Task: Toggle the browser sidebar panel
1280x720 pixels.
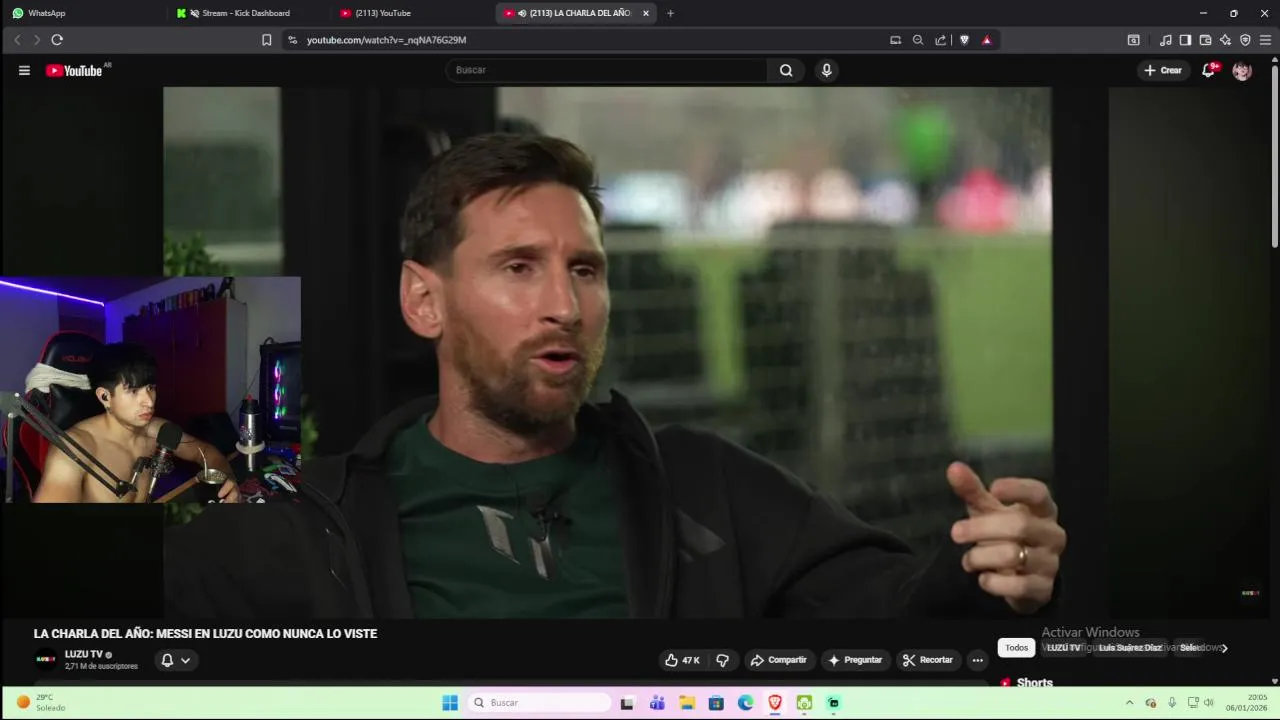Action: tap(1185, 40)
